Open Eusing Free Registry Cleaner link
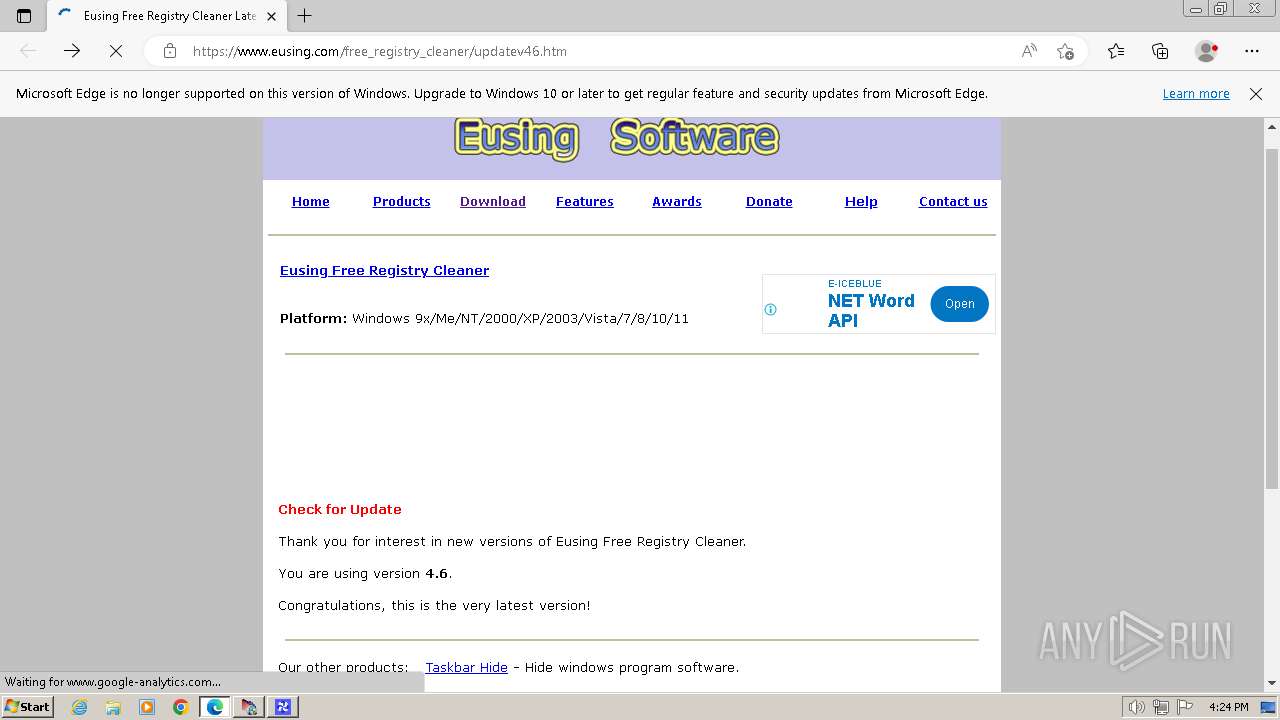This screenshot has width=1280, height=720. [385, 270]
